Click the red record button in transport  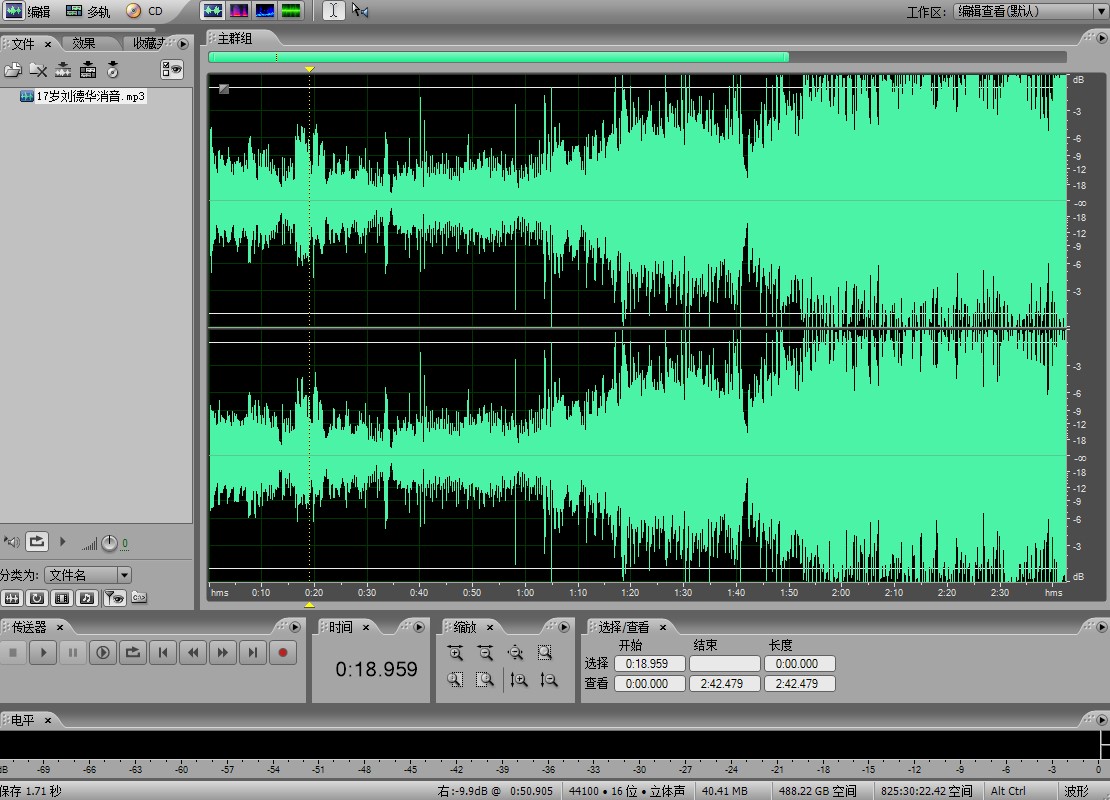(x=283, y=653)
